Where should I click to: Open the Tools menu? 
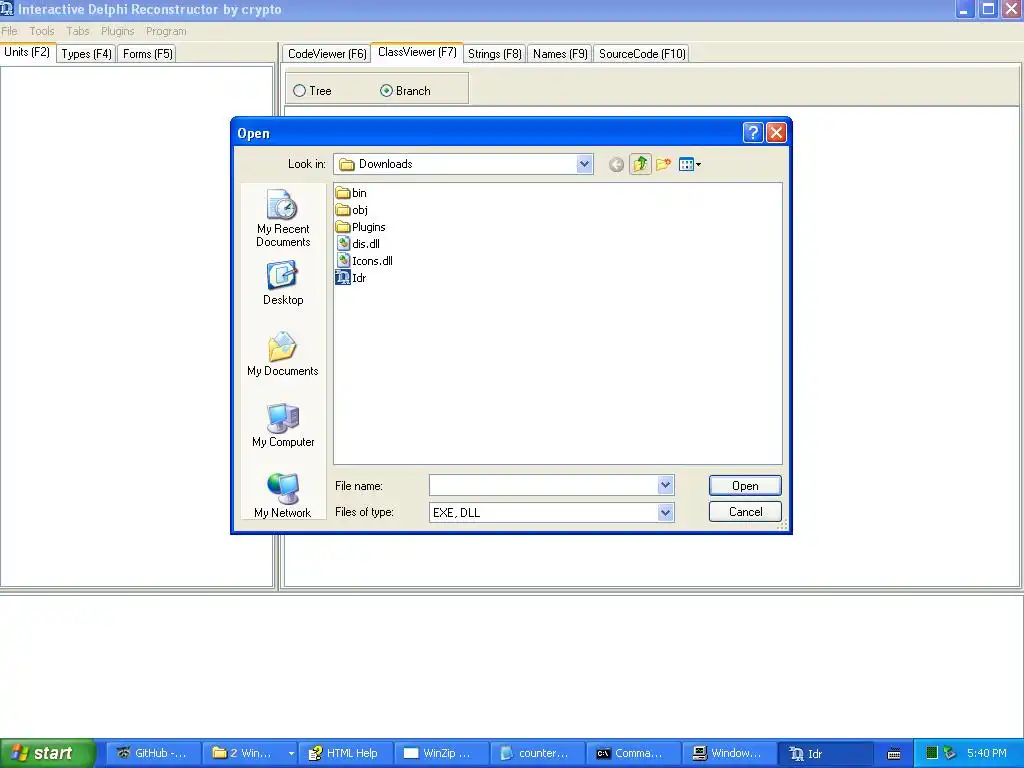(x=42, y=31)
